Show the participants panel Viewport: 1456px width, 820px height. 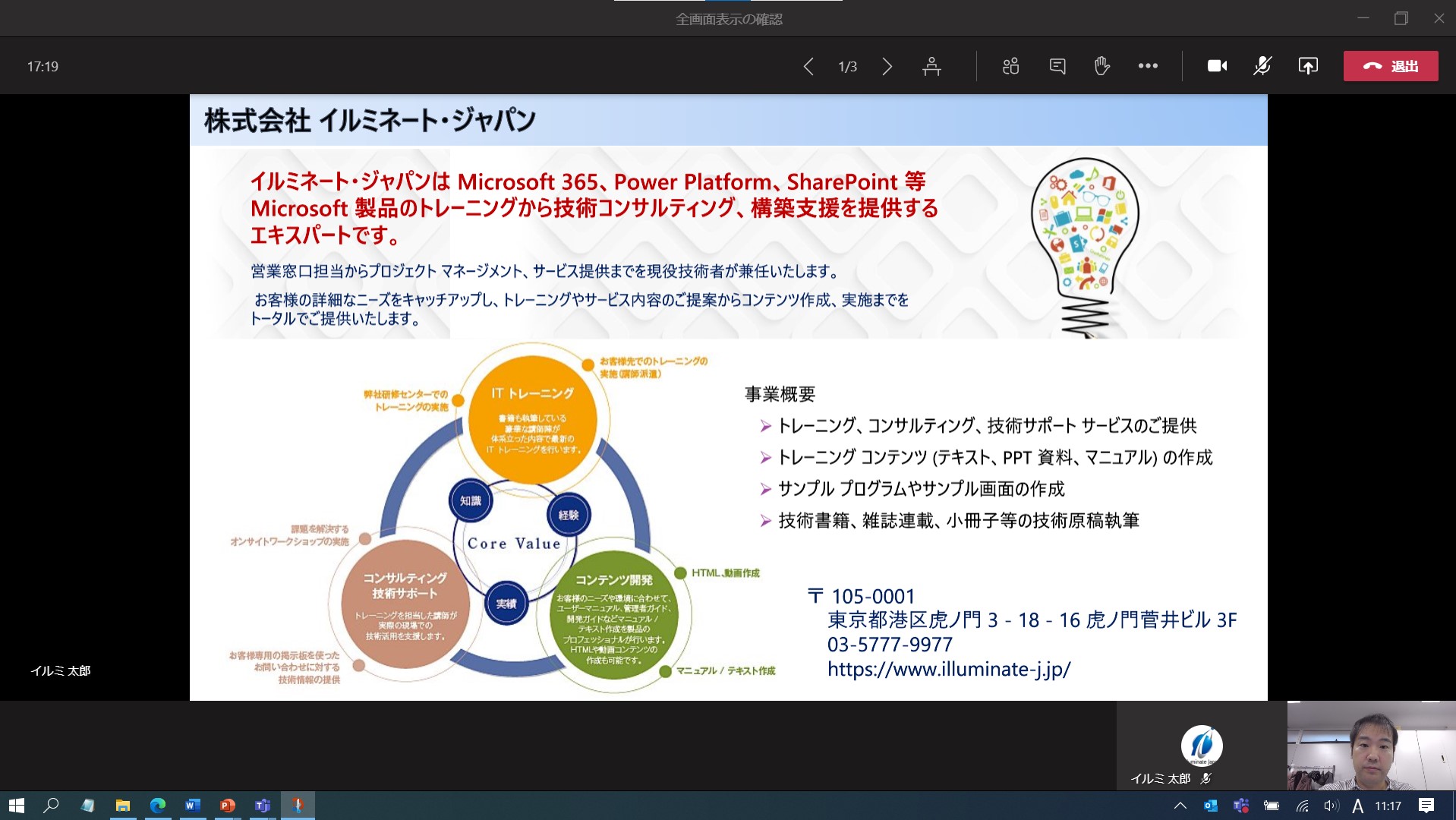pos(1010,67)
